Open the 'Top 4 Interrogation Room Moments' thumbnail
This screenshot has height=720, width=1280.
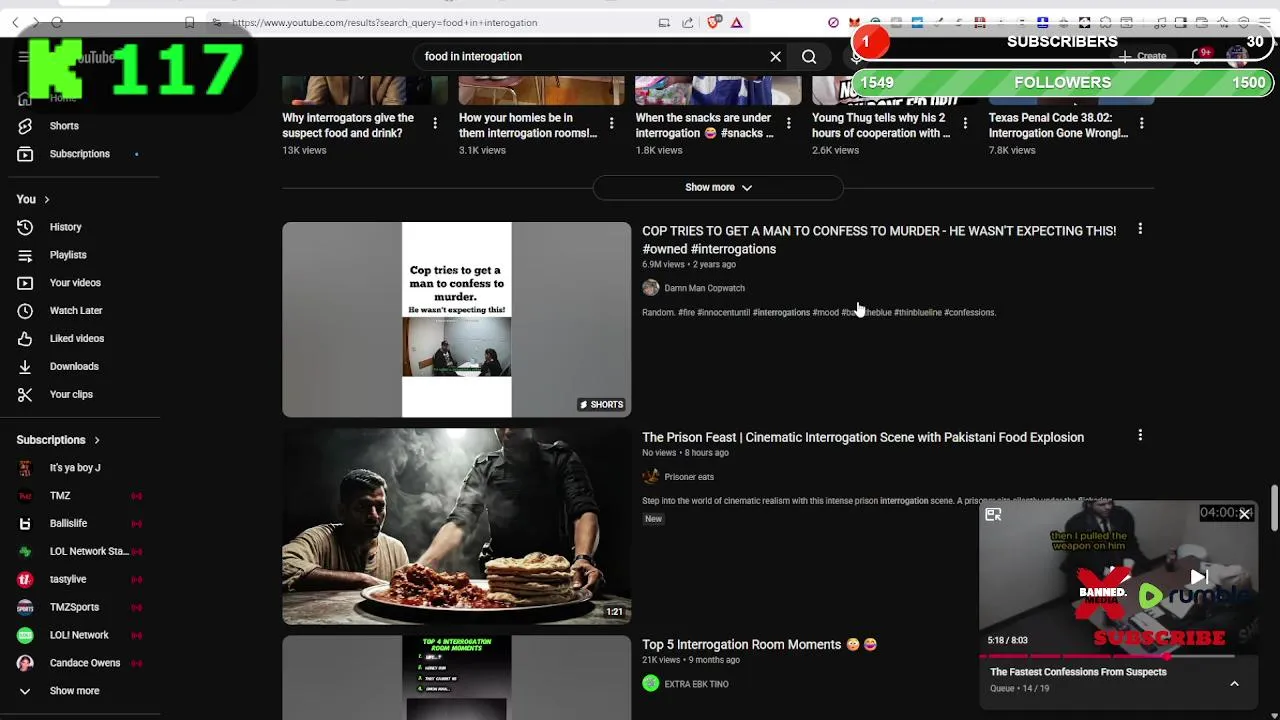(x=457, y=677)
